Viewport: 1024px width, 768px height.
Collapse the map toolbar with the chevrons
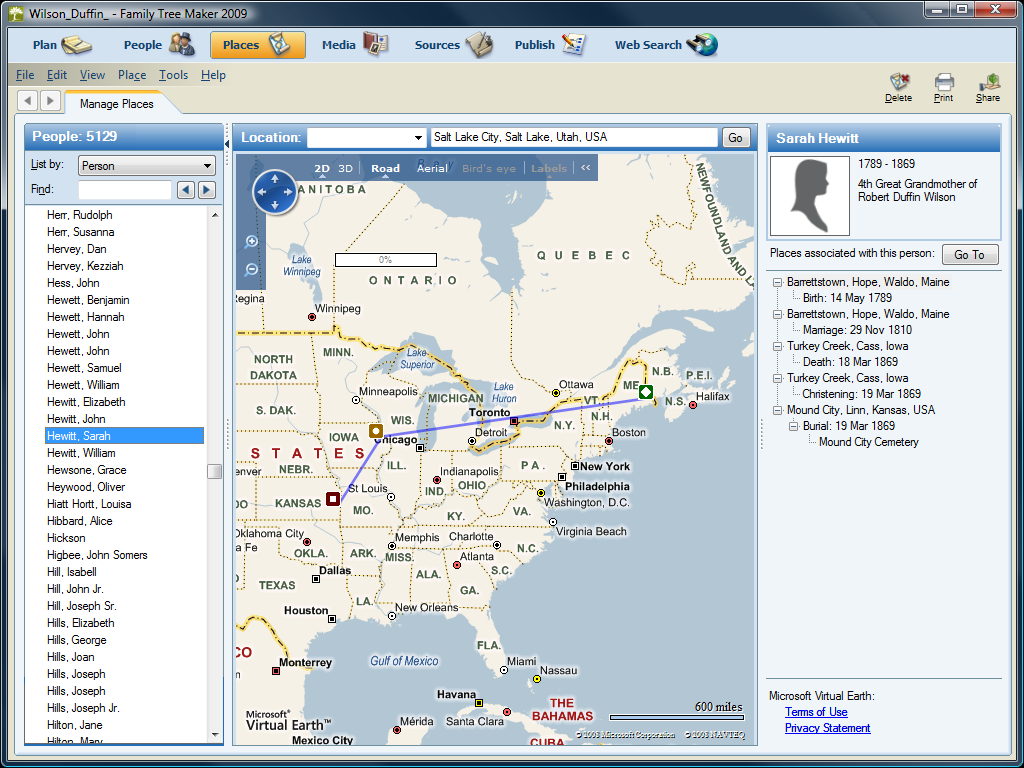click(x=586, y=168)
